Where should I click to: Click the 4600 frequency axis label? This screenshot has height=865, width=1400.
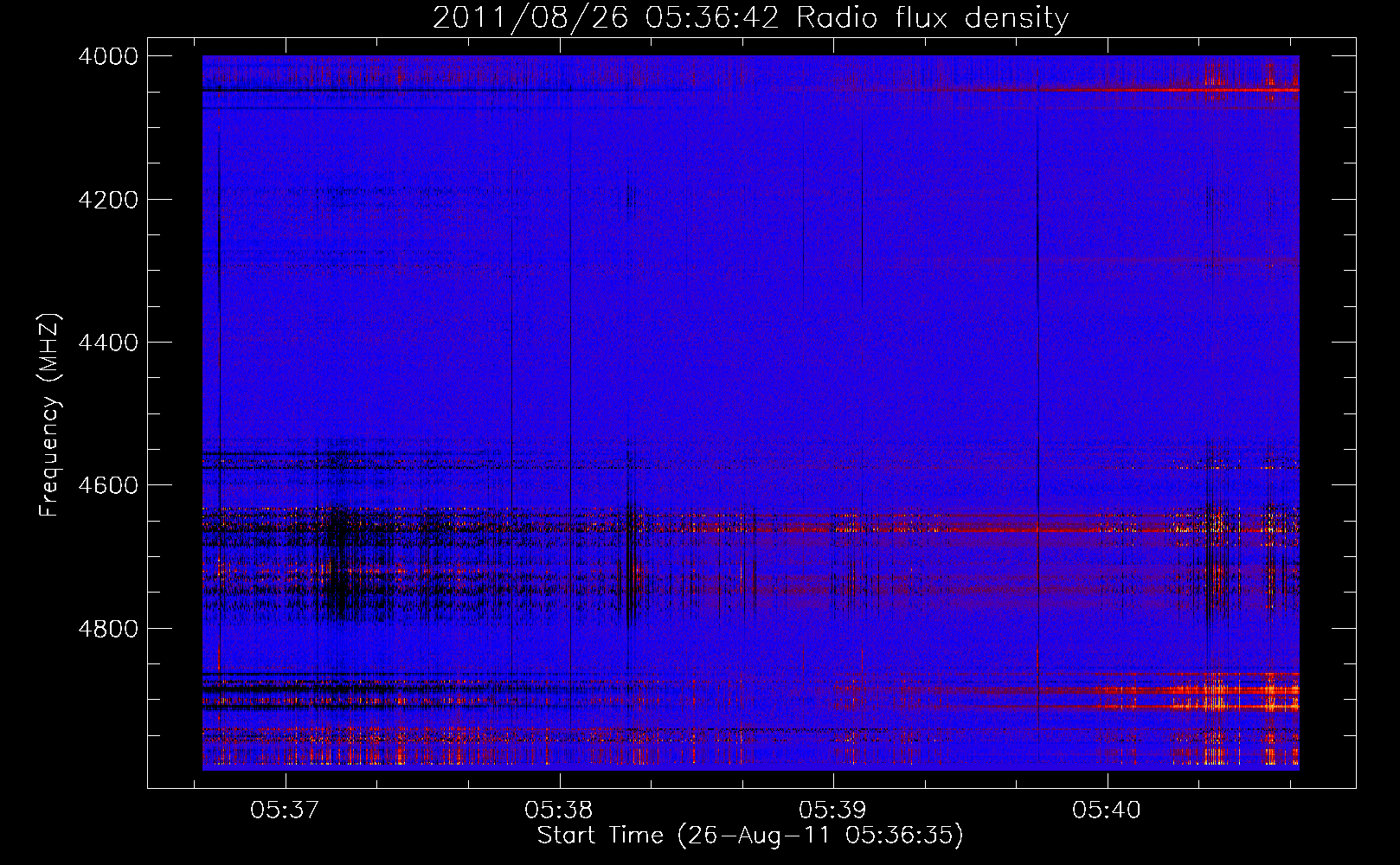point(107,485)
